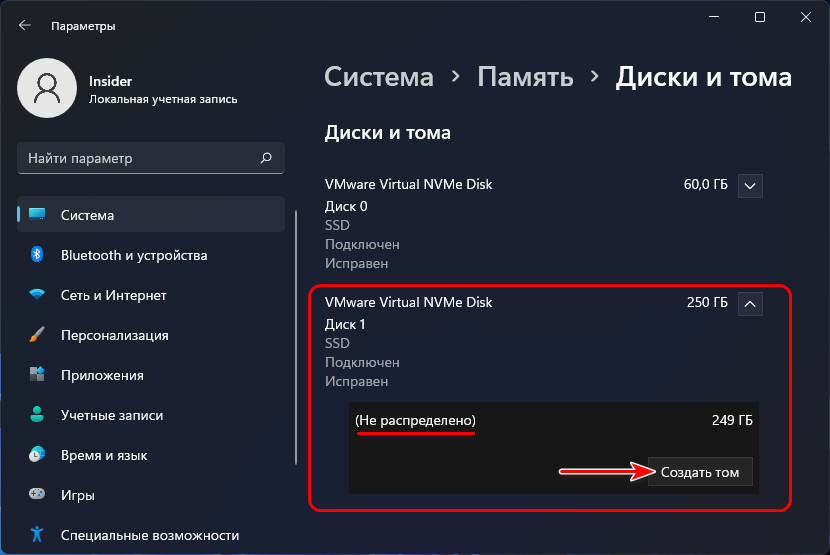The image size is (830, 555).
Task: Select the Bluetooth icon in sidebar
Action: coord(37,255)
